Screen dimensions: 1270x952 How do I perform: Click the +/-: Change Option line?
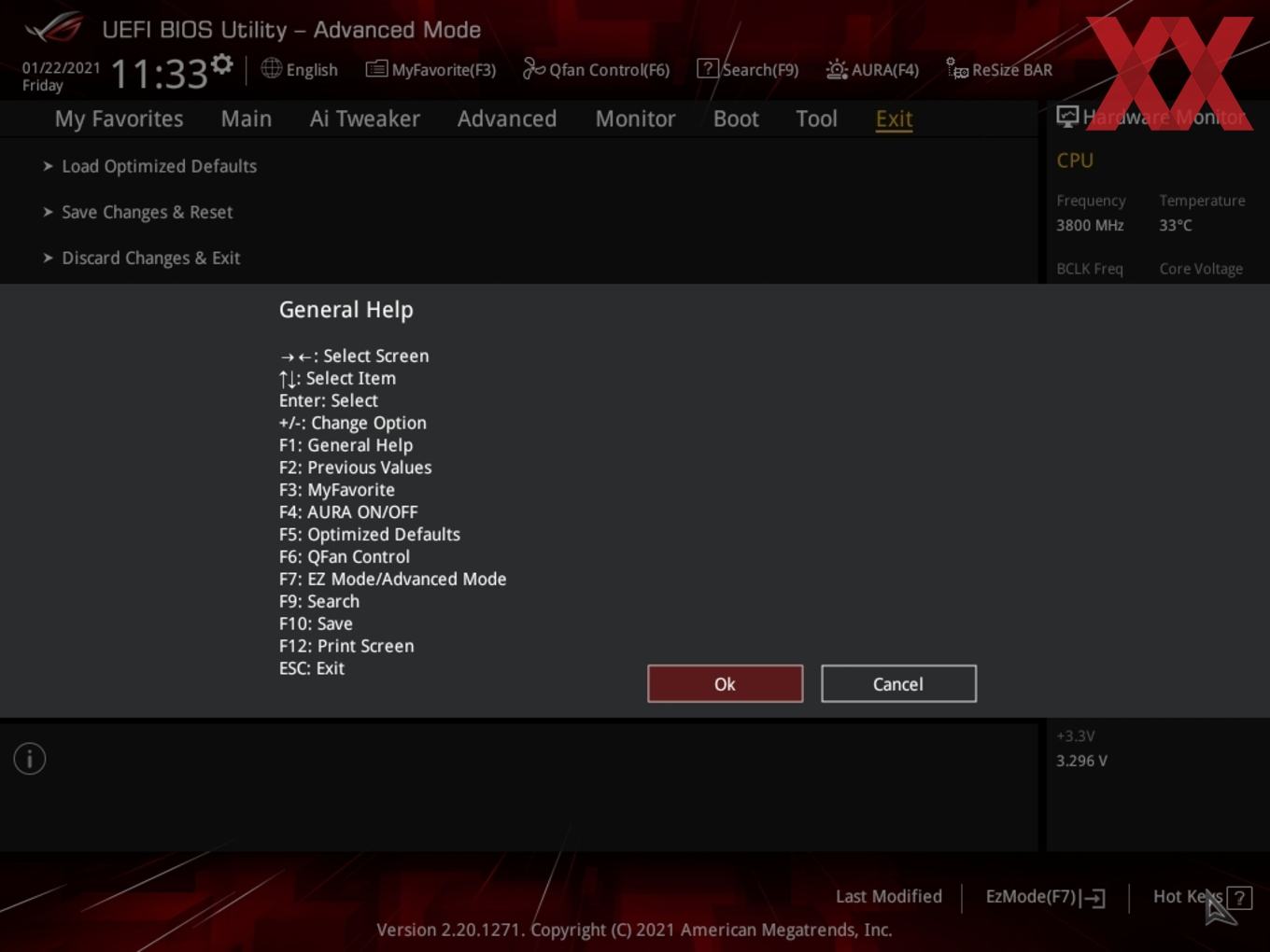(352, 422)
